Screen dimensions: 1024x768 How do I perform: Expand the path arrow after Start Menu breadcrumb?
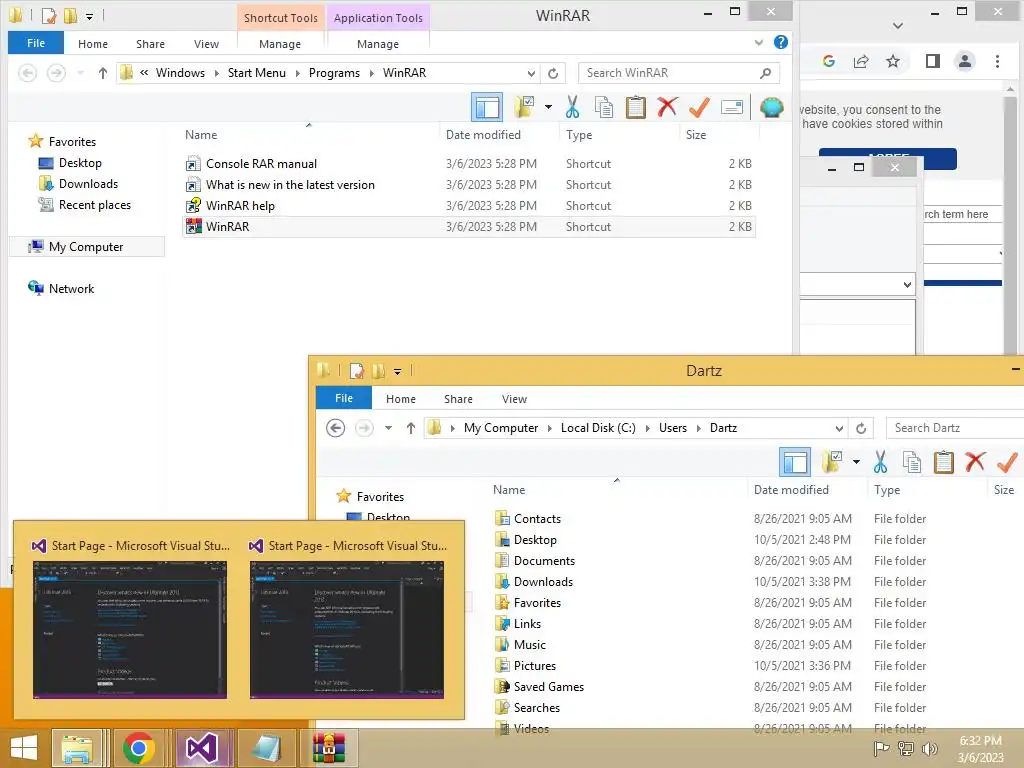[297, 73]
